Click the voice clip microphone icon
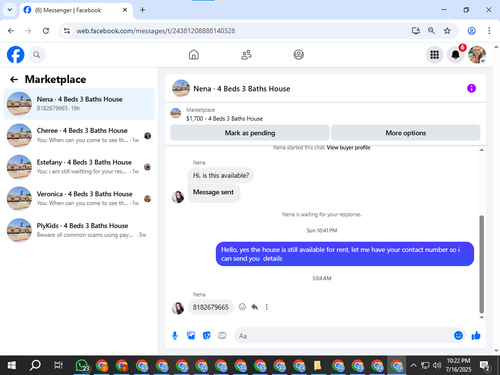This screenshot has width=500, height=375. tap(175, 336)
